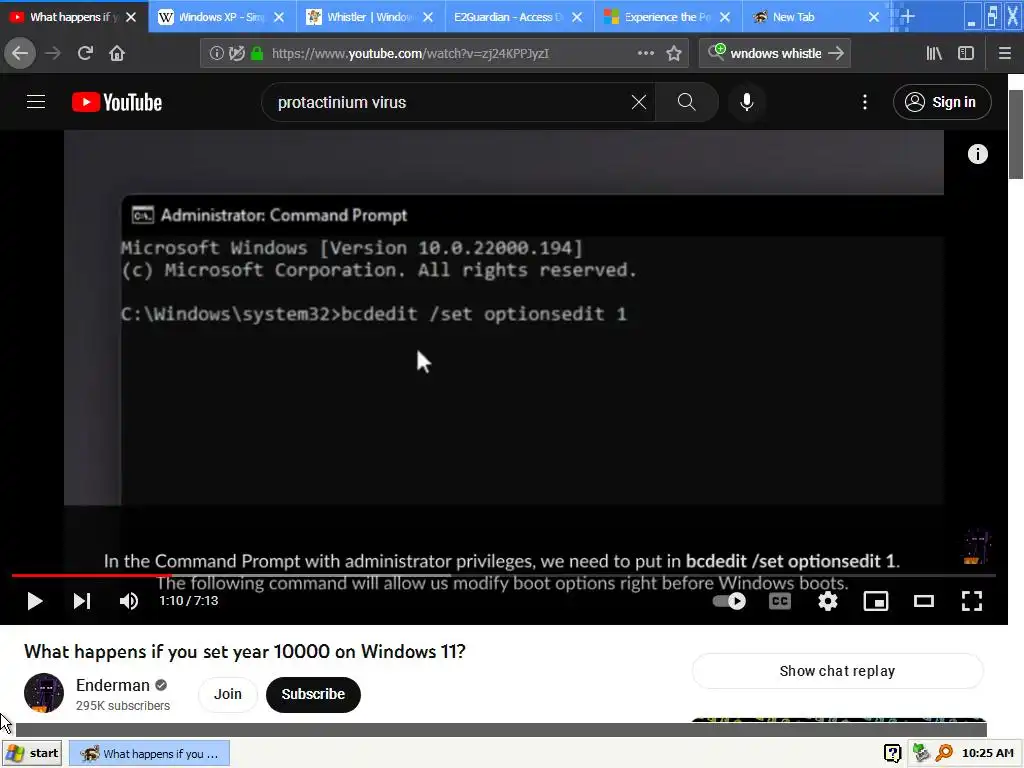Screen dimensions: 1024x768
Task: Click the browser Back arrow button
Action: [x=20, y=53]
